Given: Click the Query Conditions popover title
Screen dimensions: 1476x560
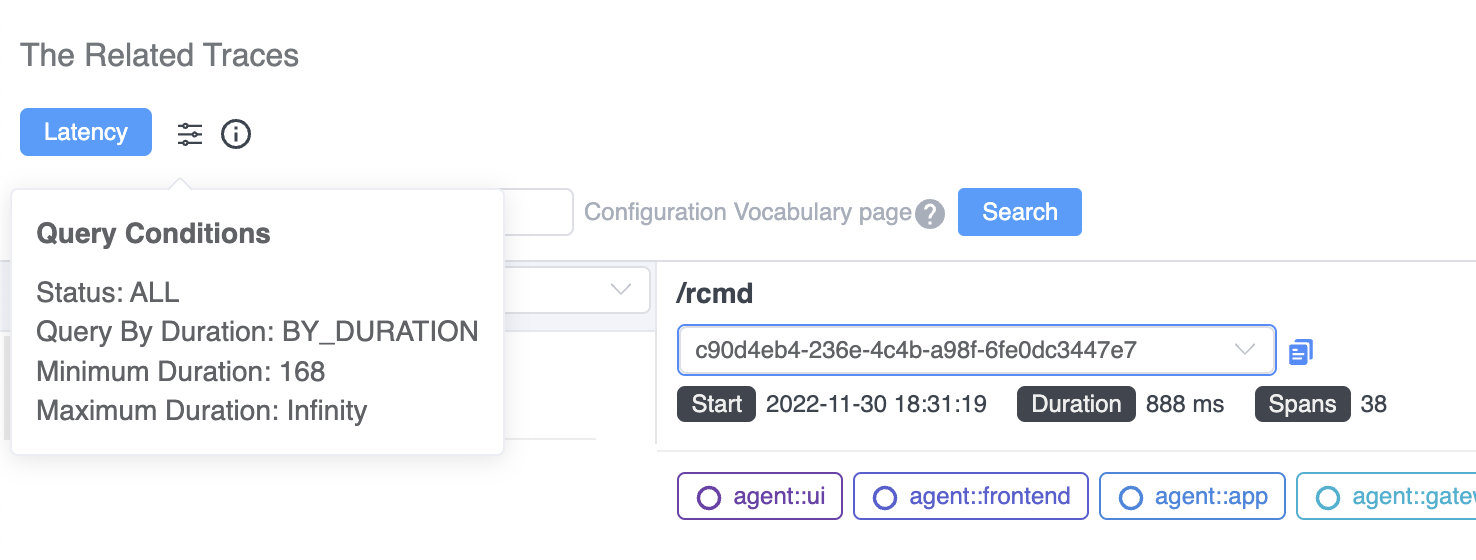Looking at the screenshot, I should [153, 234].
